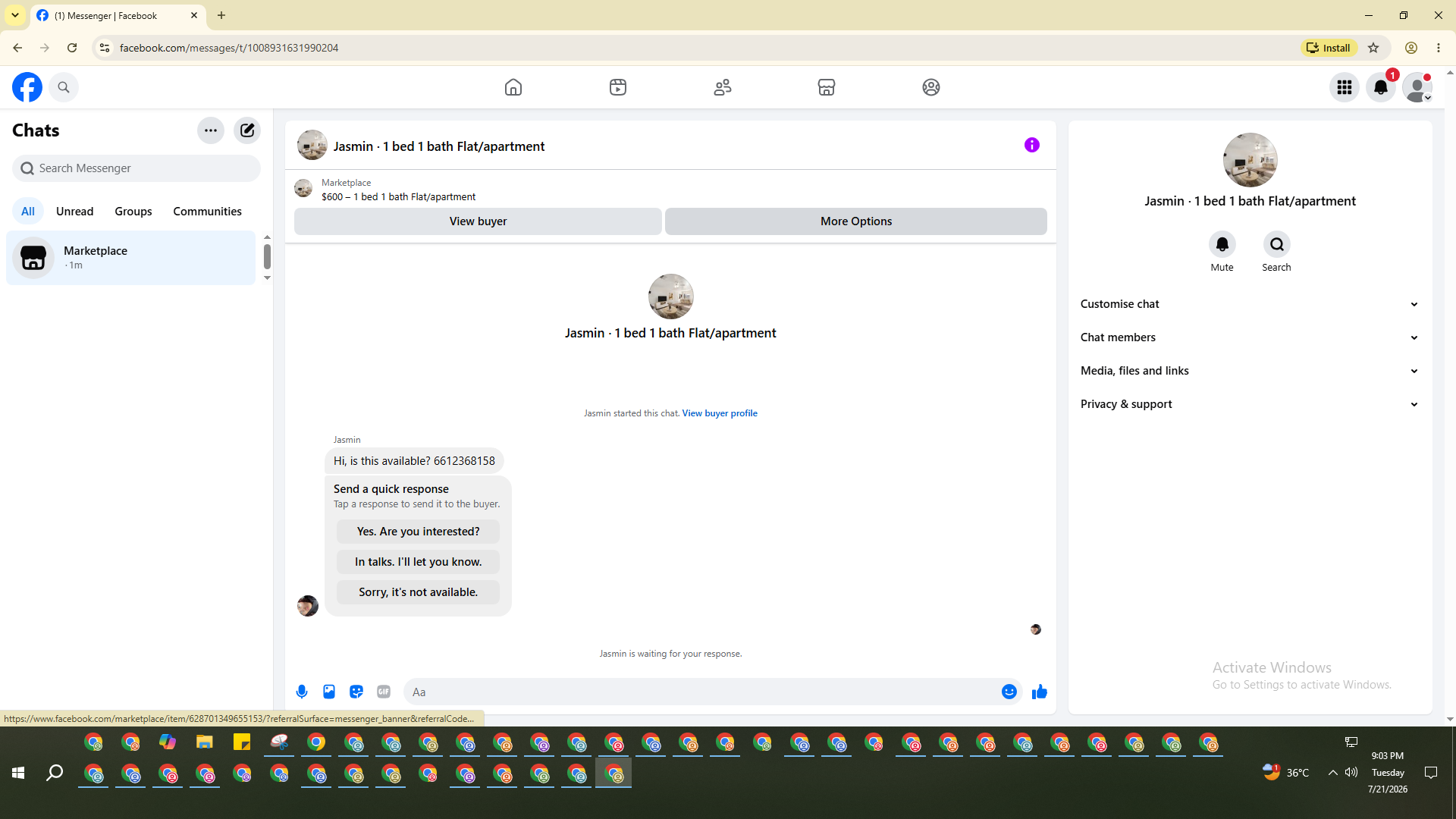Viewport: 1456px width, 819px height.
Task: Open the Windows notification center icon
Action: 1431,773
